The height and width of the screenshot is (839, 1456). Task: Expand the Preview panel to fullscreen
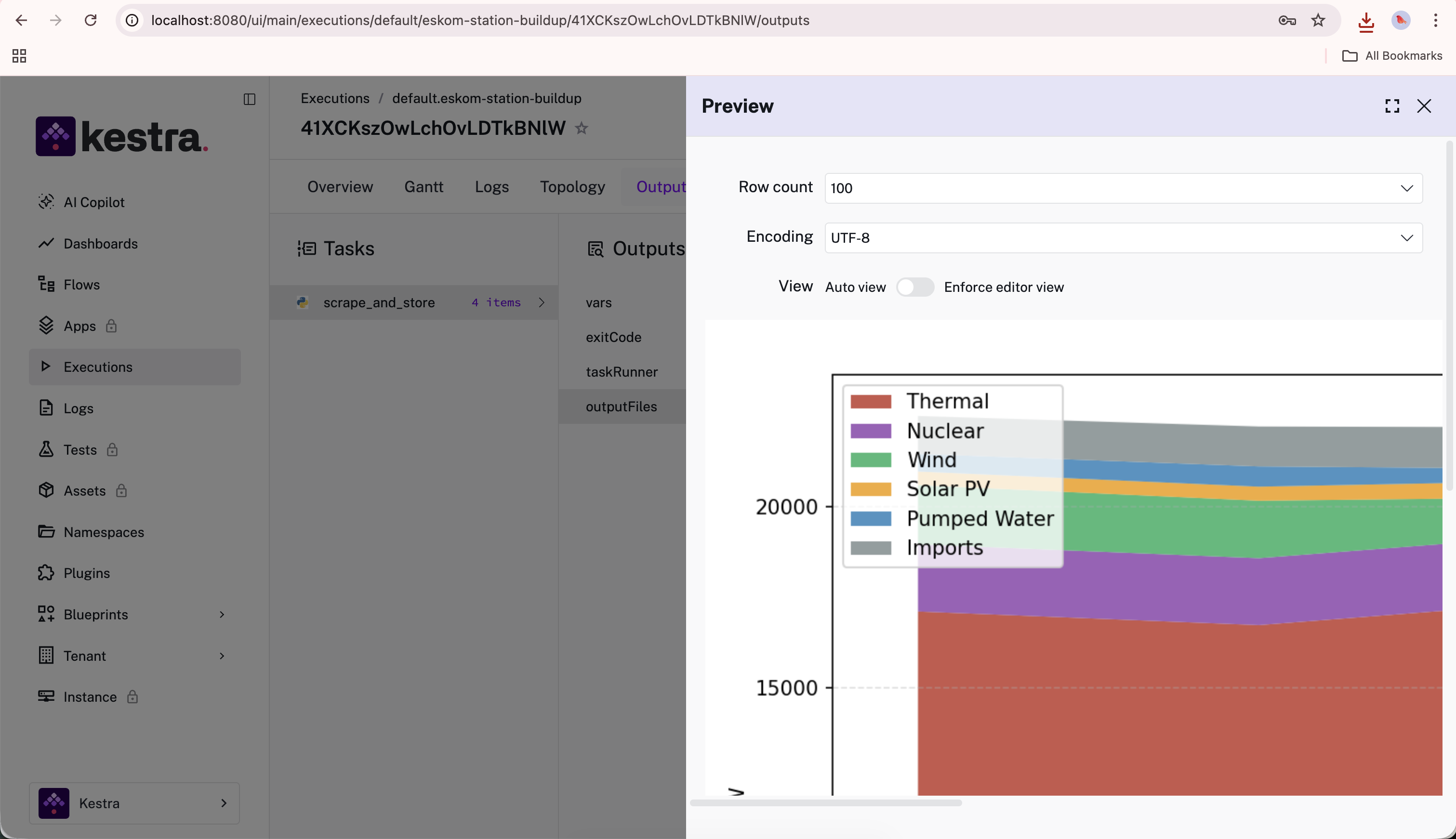[1392, 106]
